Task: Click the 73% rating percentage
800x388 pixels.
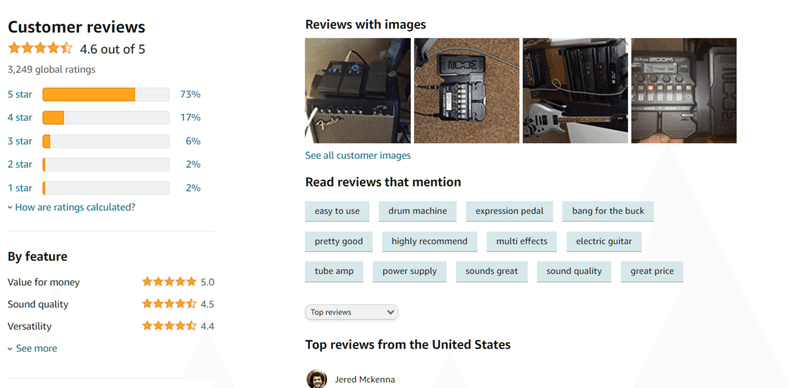Action: tap(190, 94)
